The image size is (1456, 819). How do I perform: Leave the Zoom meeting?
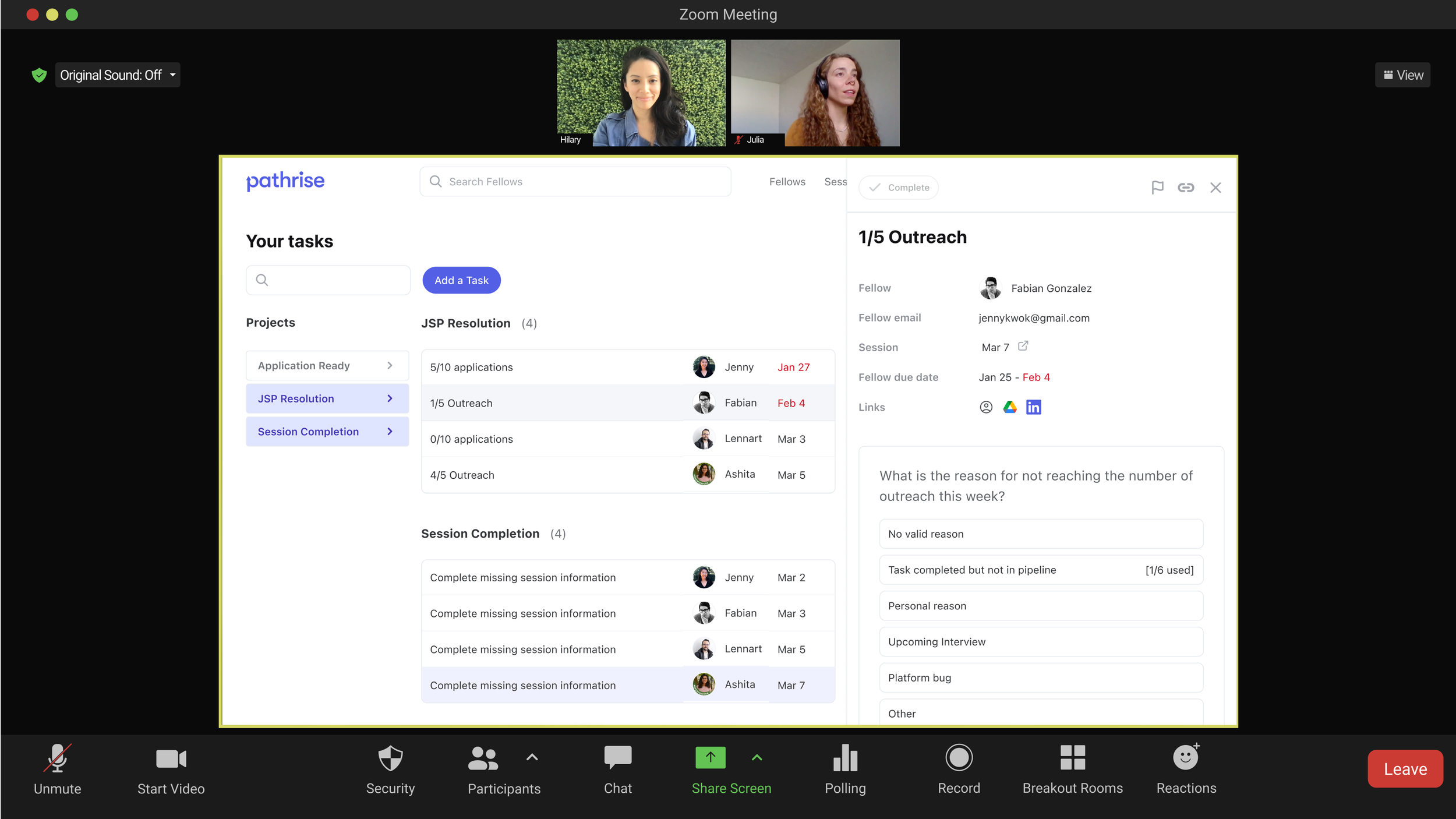[x=1405, y=769]
